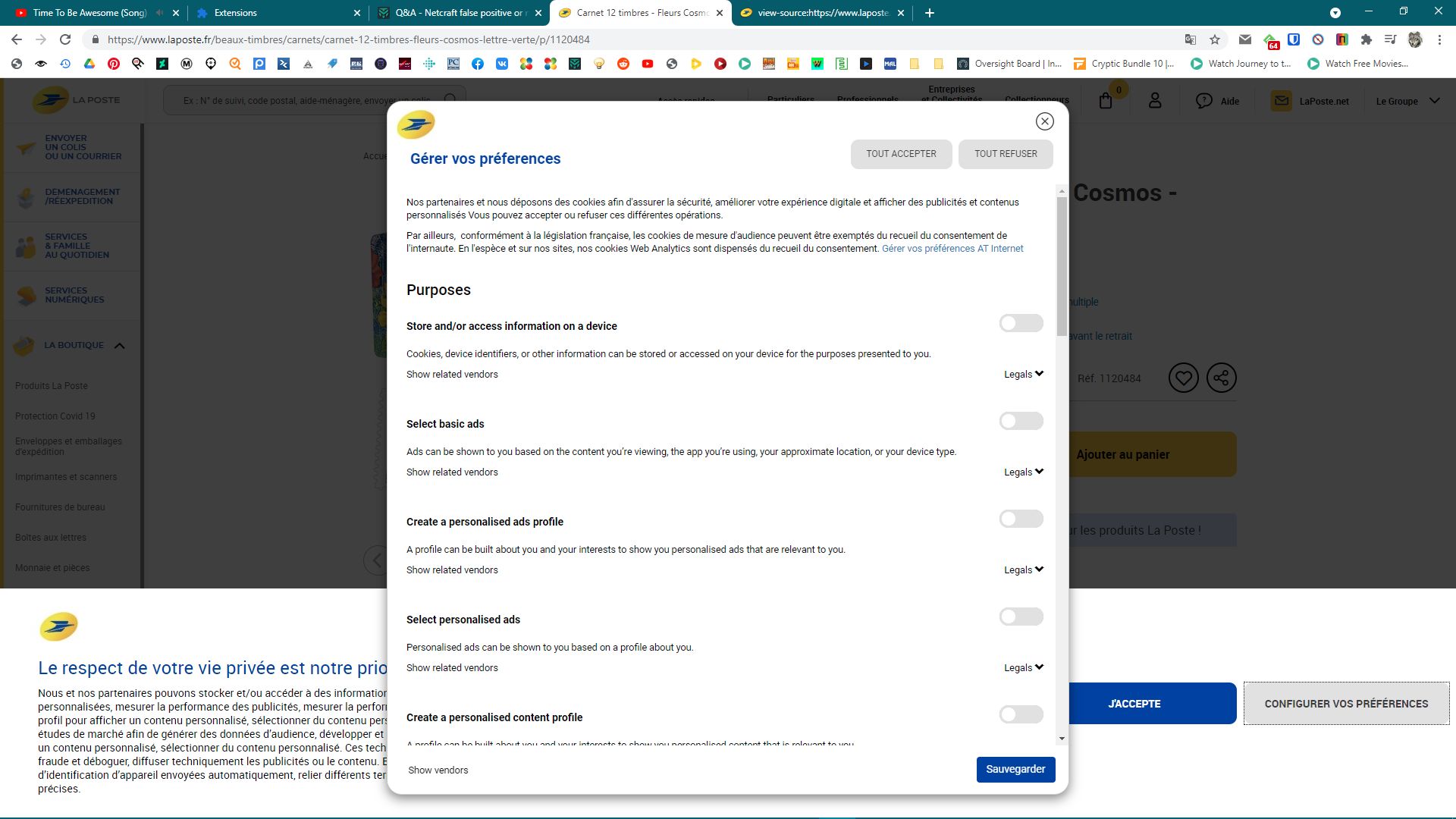Enable Select basic ads toggle
This screenshot has width=1456, height=819.
1021,422
